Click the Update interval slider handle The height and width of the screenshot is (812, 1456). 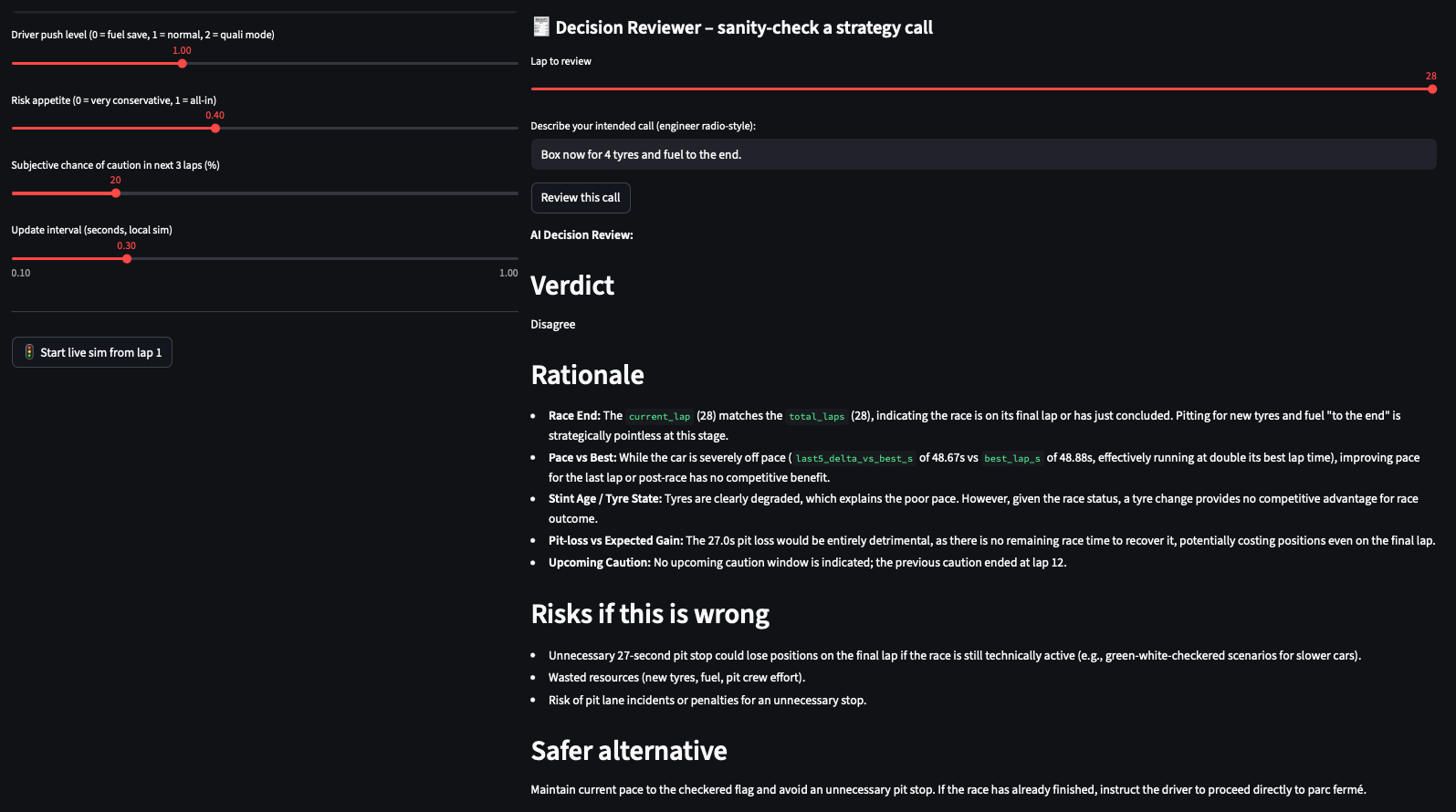pos(127,259)
